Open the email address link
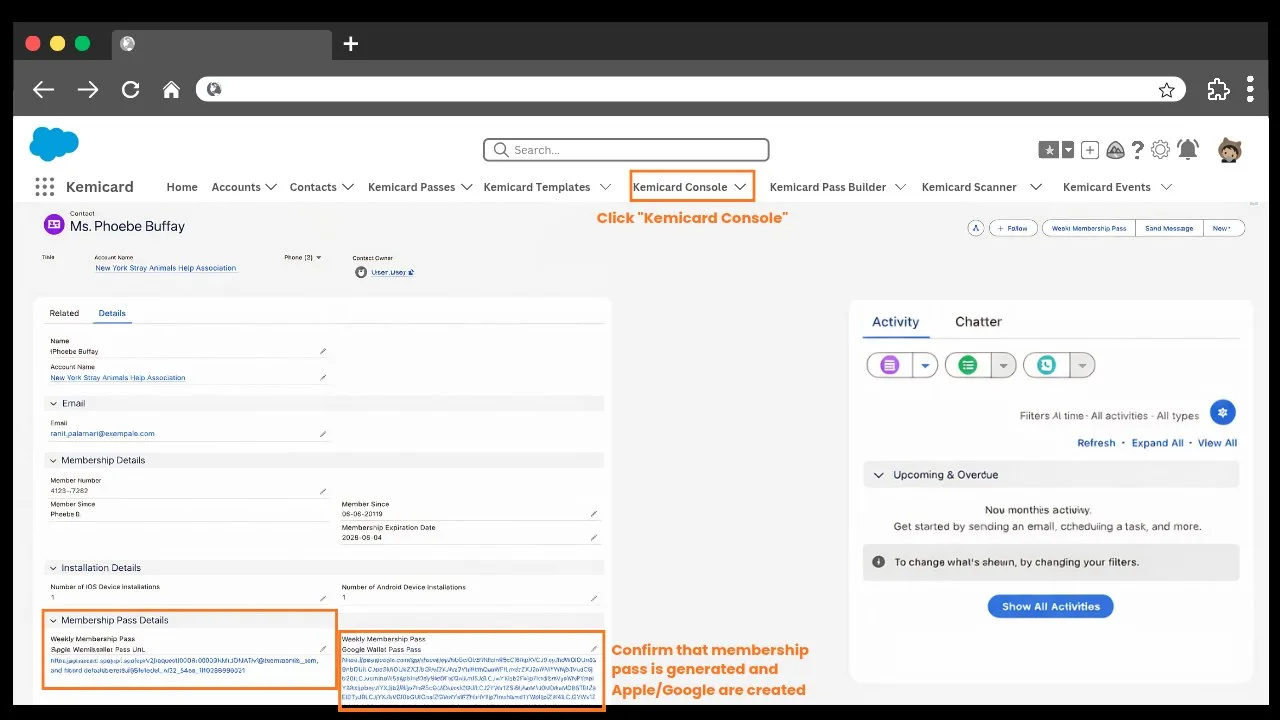 (102, 434)
